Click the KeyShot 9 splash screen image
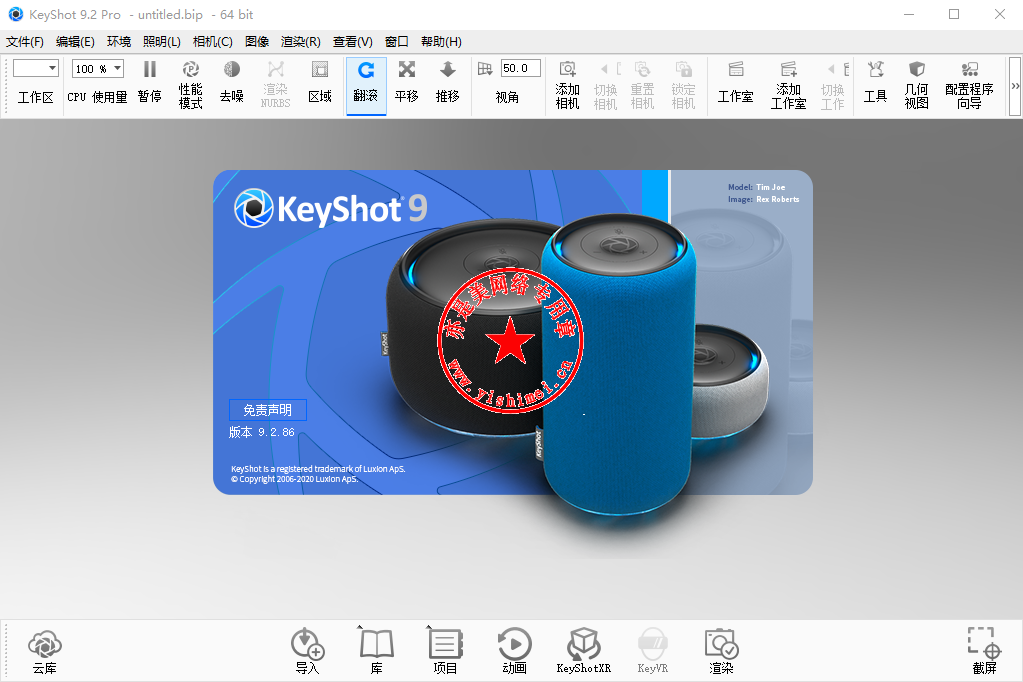Image resolution: width=1023 pixels, height=682 pixels. (513, 333)
